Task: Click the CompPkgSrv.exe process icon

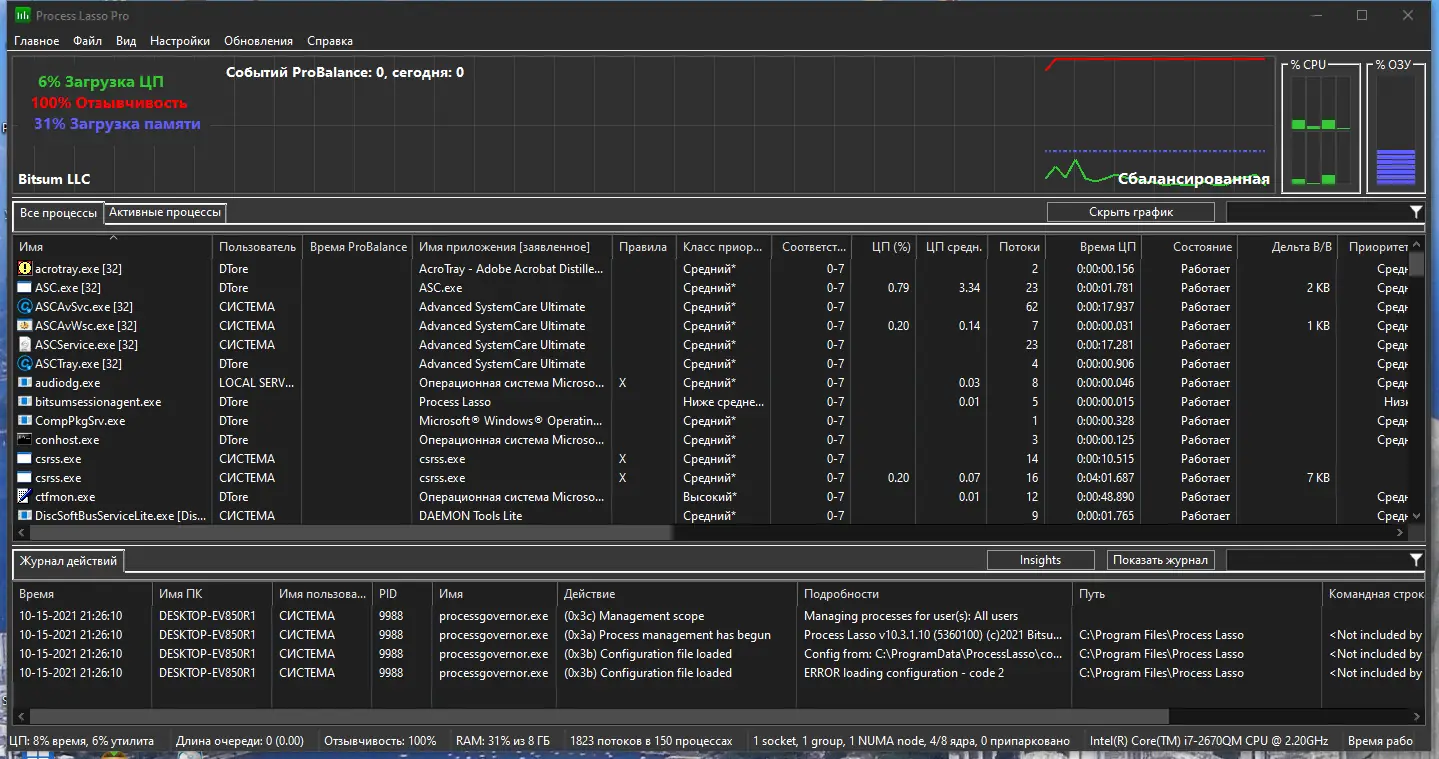Action: 25,421
